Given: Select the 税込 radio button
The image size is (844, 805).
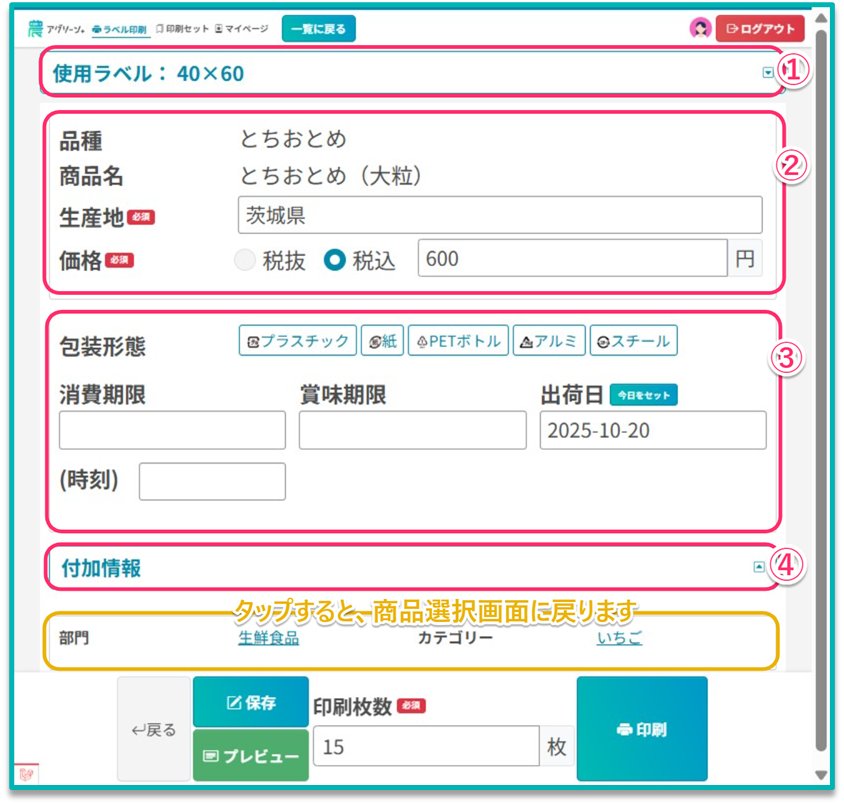Looking at the screenshot, I should pos(335,260).
